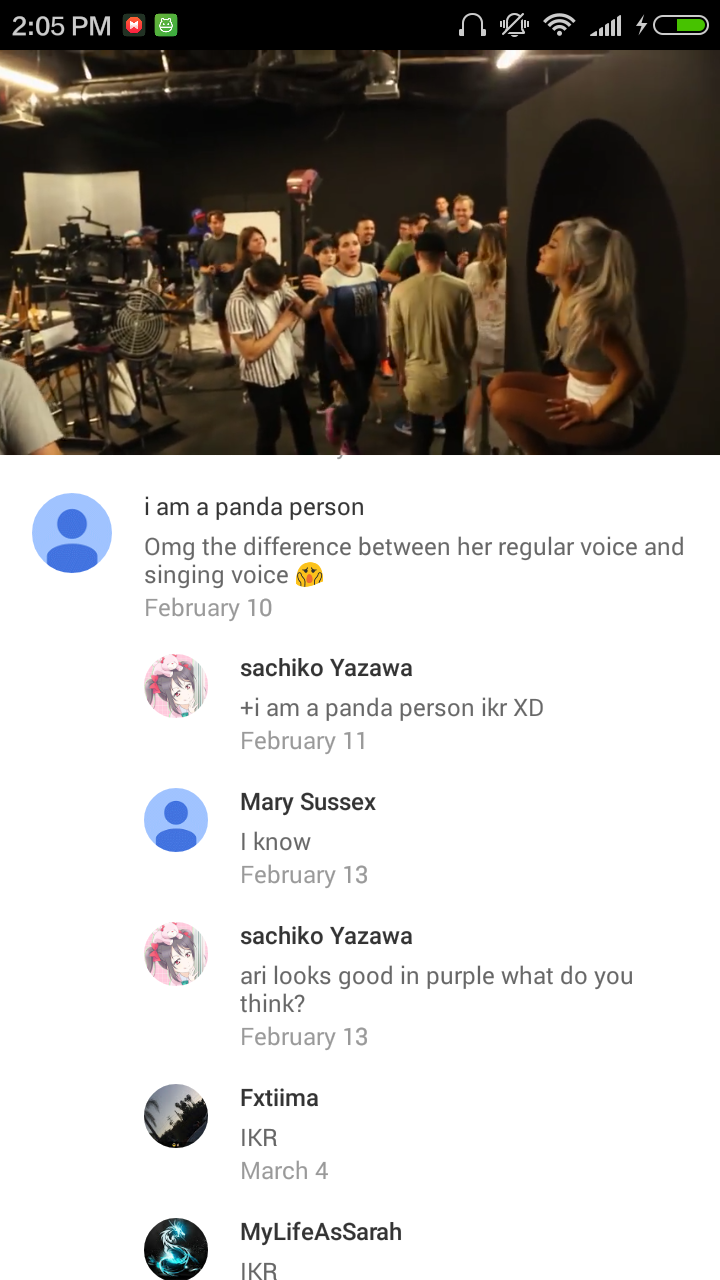Open the MyLifeAsSarah username

click(321, 1232)
